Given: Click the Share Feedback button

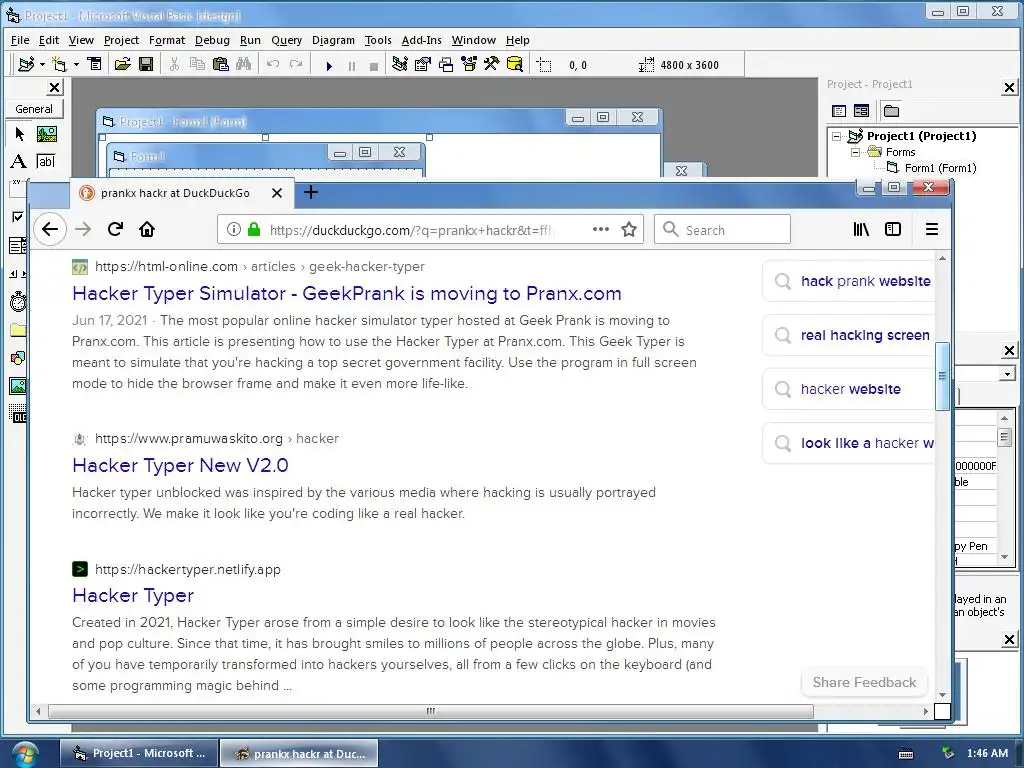Looking at the screenshot, I should [x=864, y=682].
